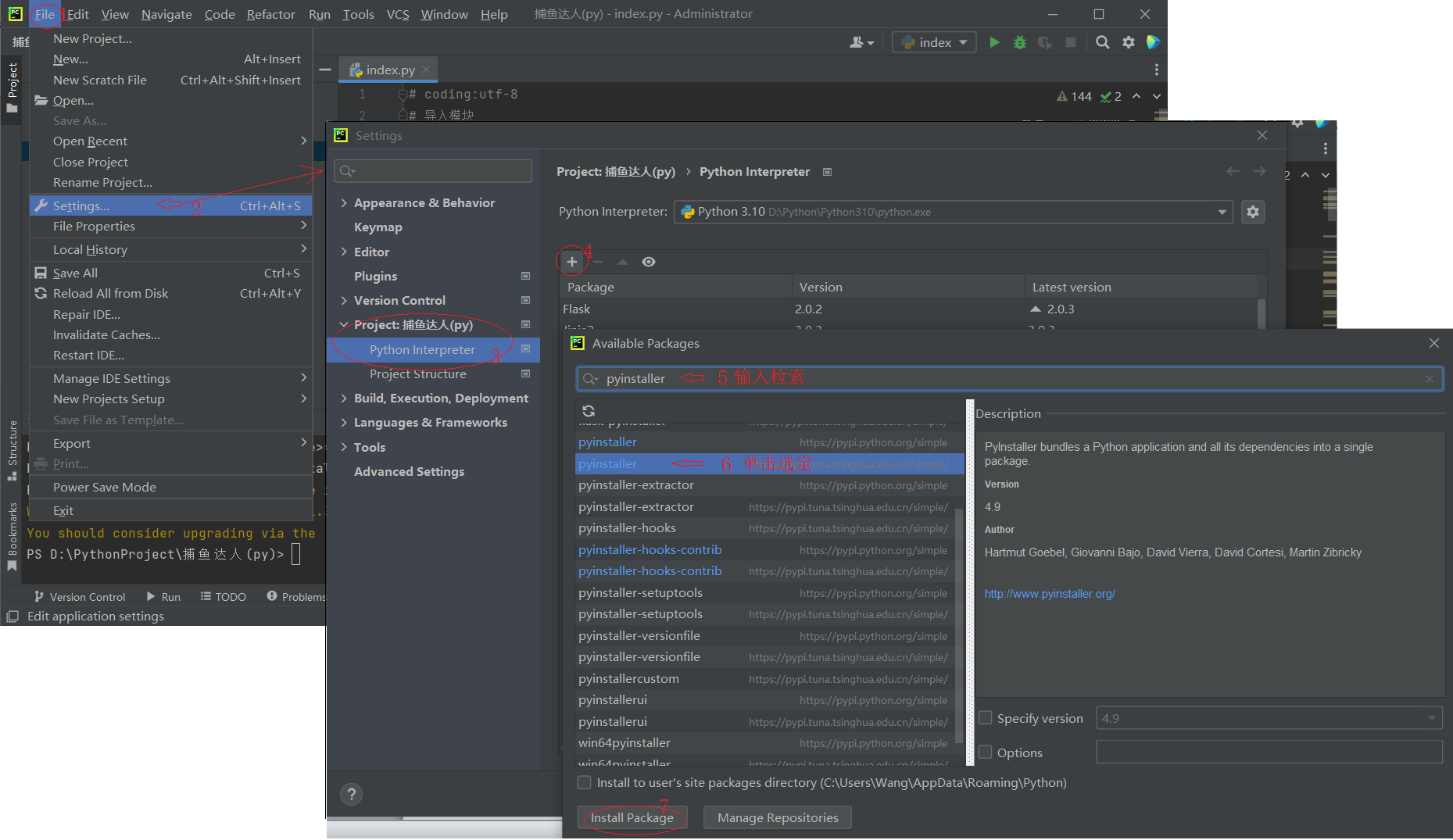Open the Python Interpreter dropdown
Screen dimensions: 1453x840
pyautogui.click(x=1222, y=212)
